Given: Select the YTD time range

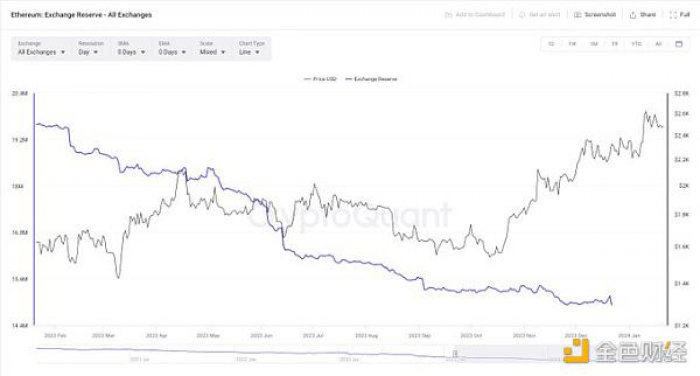Looking at the screenshot, I should [x=636, y=44].
